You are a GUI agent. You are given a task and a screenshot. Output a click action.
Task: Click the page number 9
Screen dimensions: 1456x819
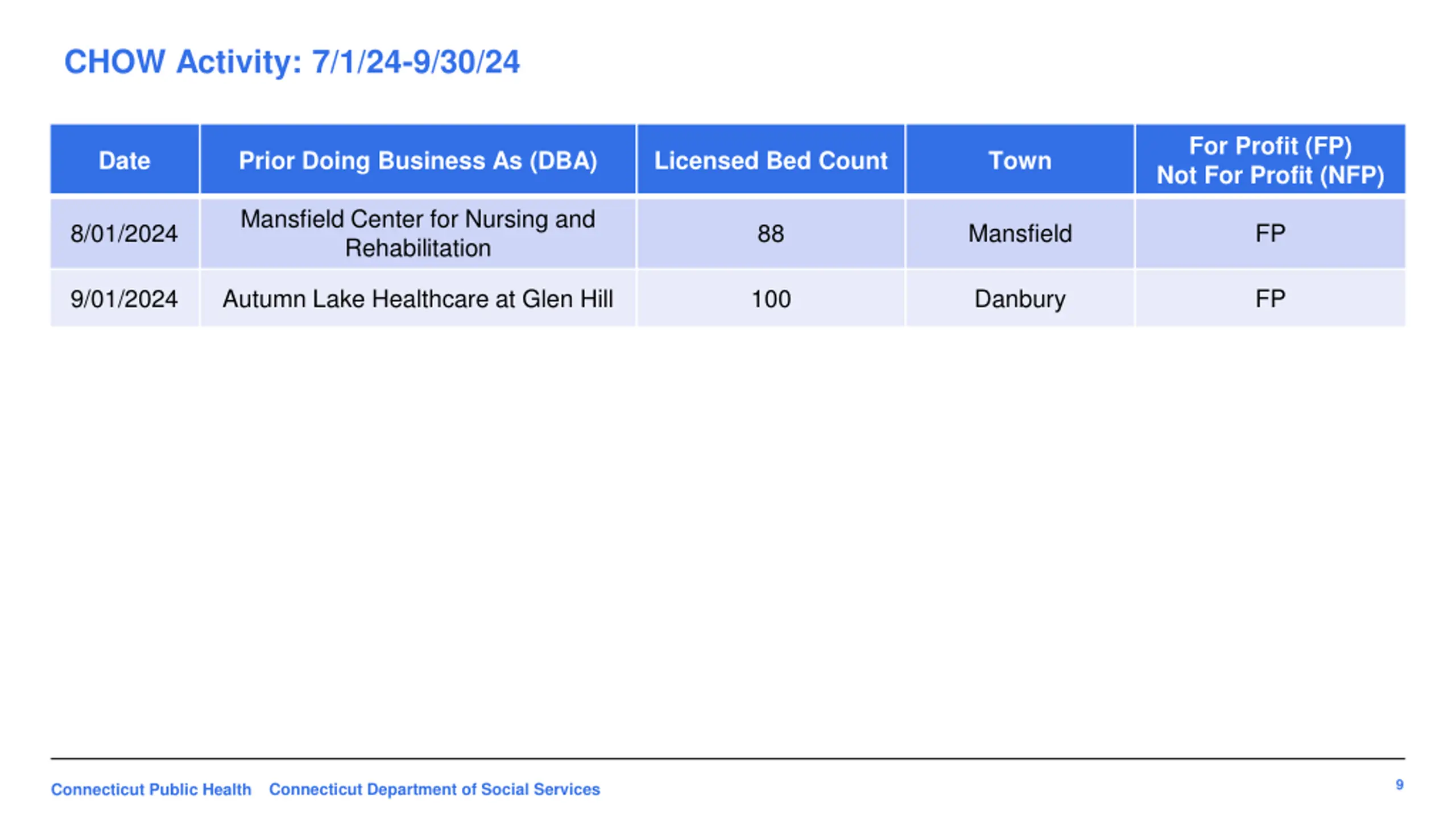click(1399, 785)
